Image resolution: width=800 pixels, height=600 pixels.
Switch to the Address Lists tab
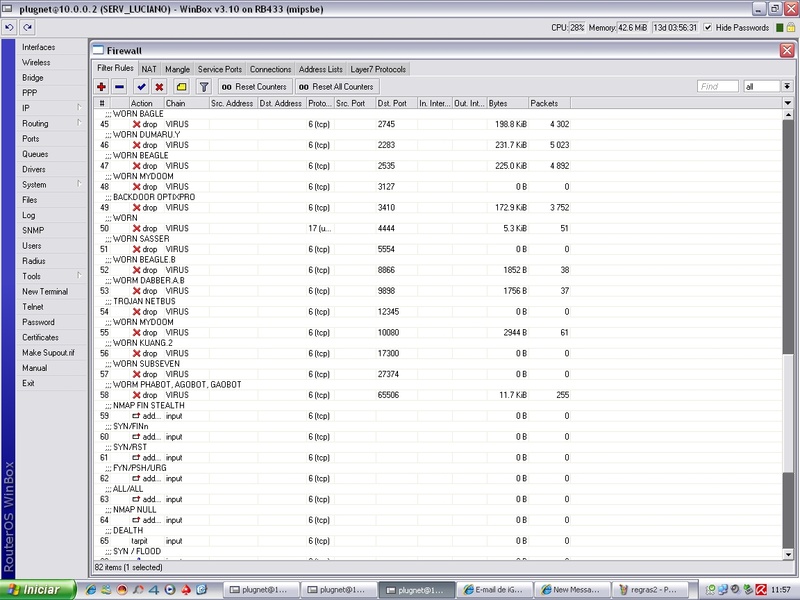tap(320, 69)
